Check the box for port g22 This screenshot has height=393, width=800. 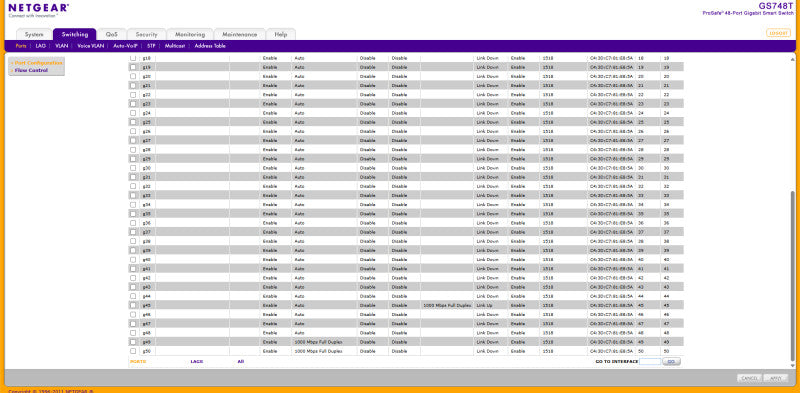[133, 94]
